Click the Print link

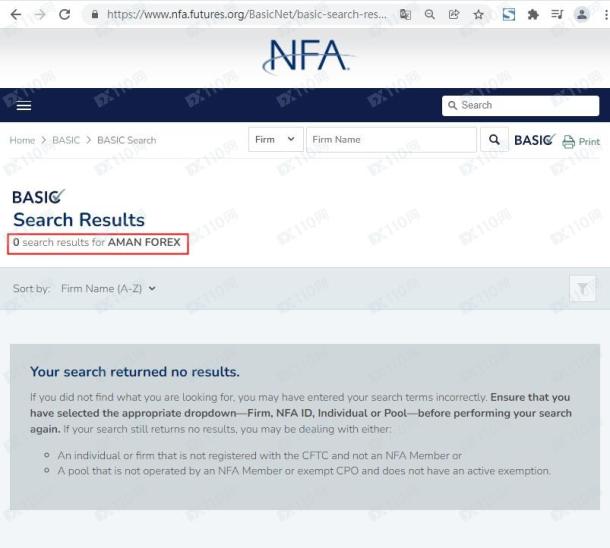[x=589, y=142]
